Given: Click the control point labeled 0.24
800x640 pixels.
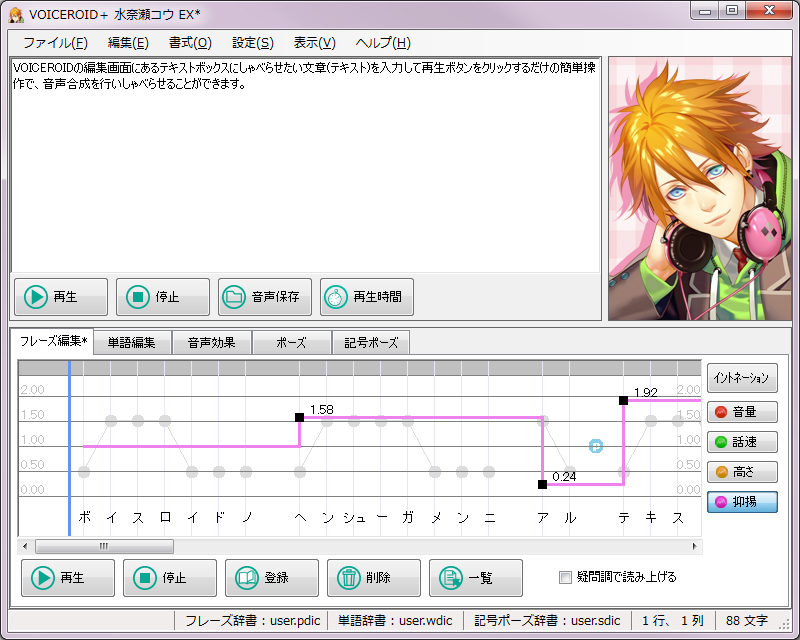Looking at the screenshot, I should (x=542, y=484).
